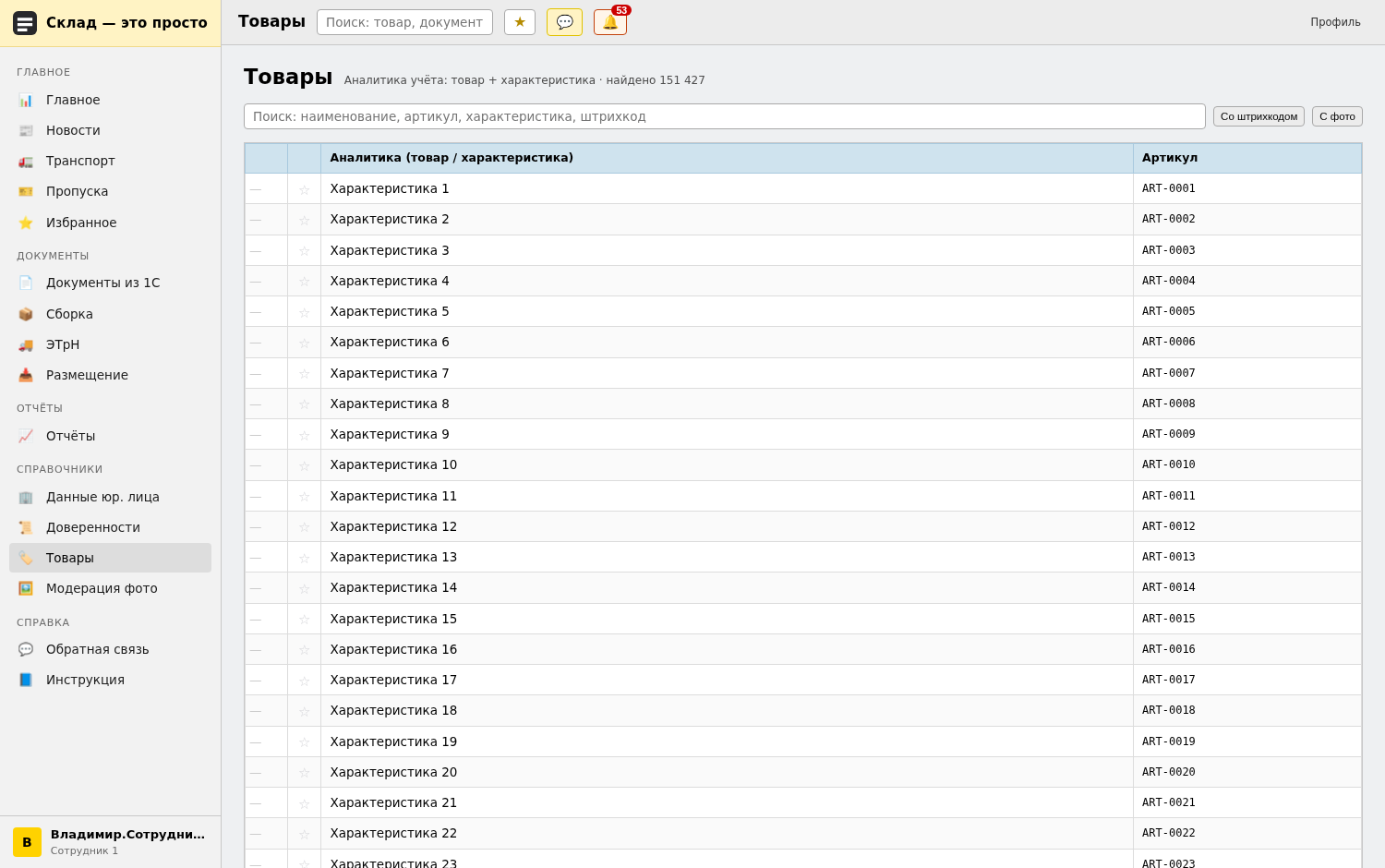Click the chart icon next to Главное
This screenshot has width=1385, height=868.
coord(26,100)
